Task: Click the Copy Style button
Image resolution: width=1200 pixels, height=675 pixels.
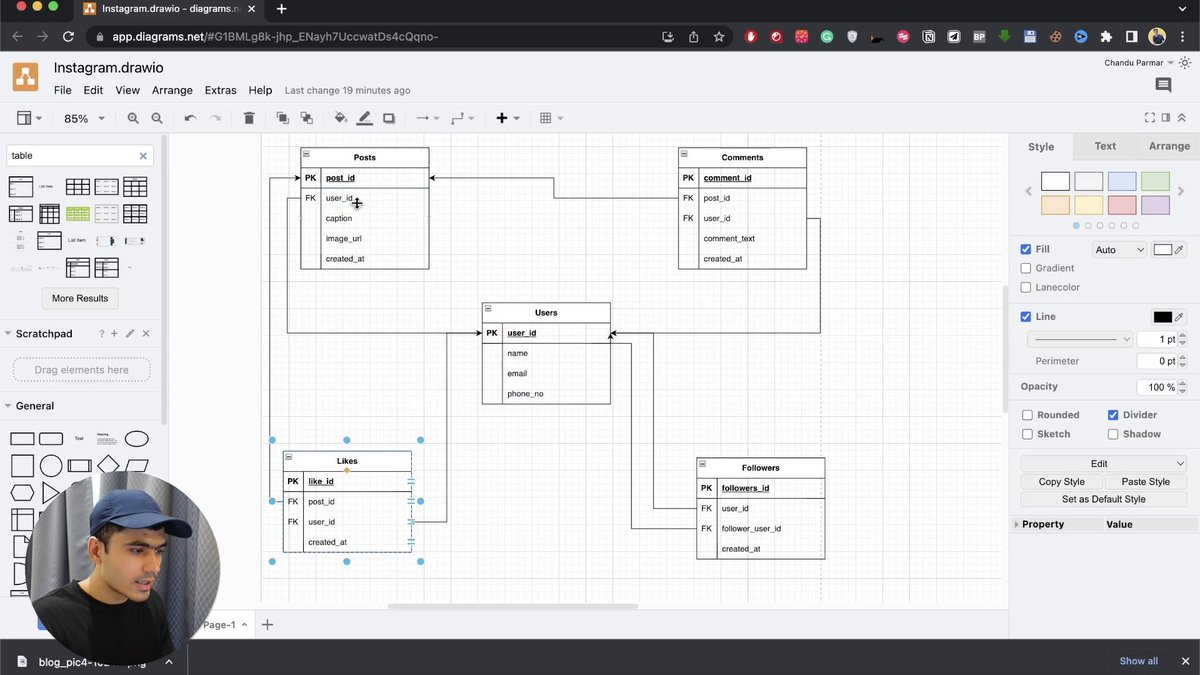Action: tap(1062, 482)
